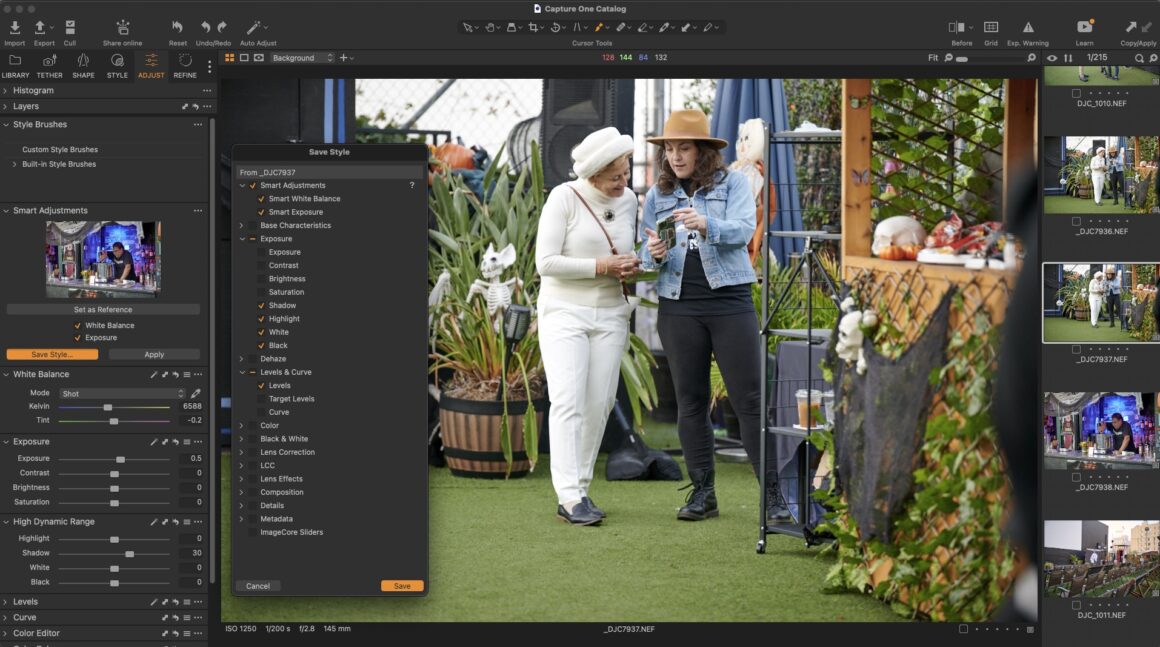Select the pointer cursor tool
Viewport: 1160px width, 647px height.
coord(468,27)
